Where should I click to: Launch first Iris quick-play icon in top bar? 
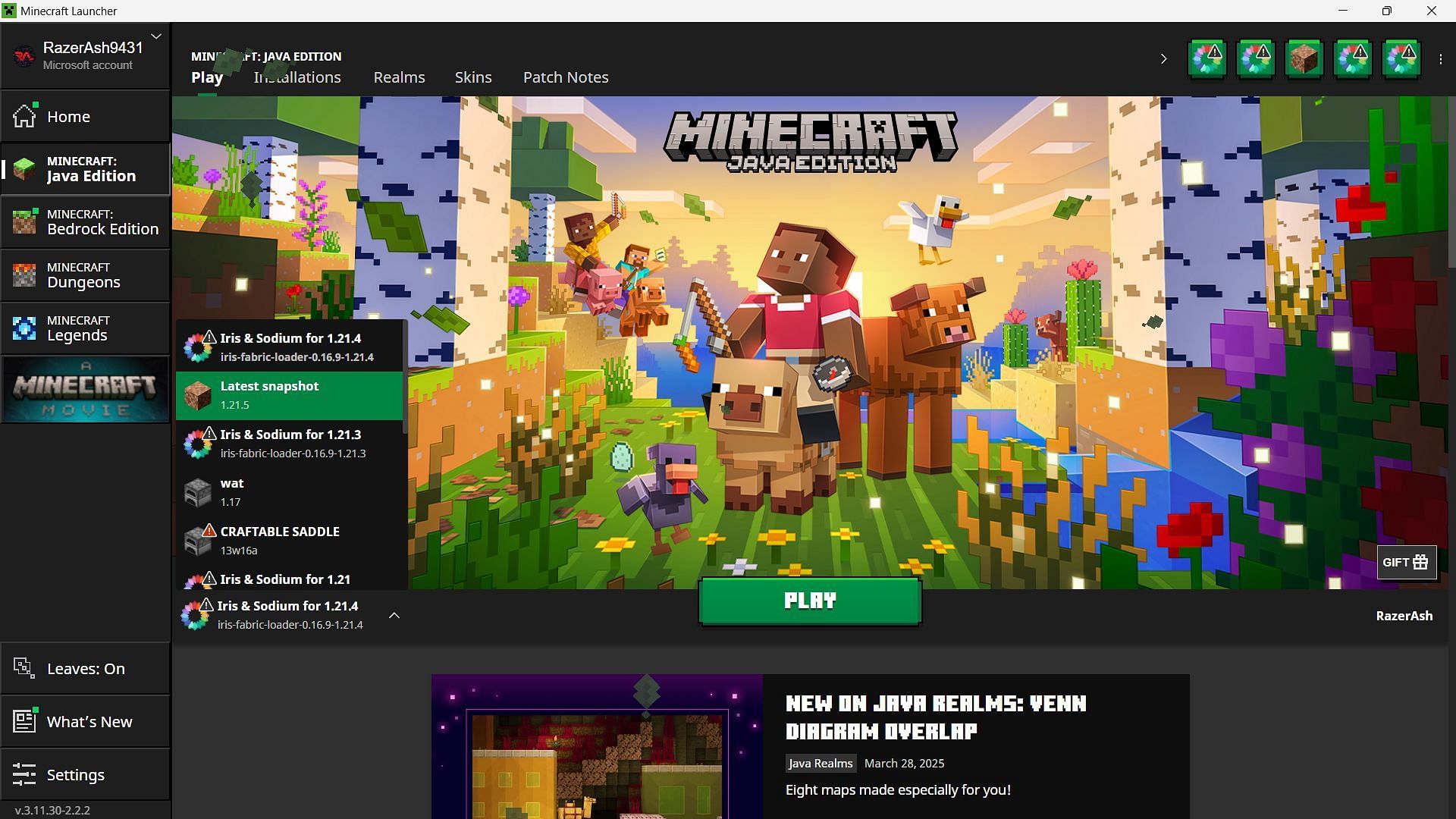click(x=1207, y=59)
